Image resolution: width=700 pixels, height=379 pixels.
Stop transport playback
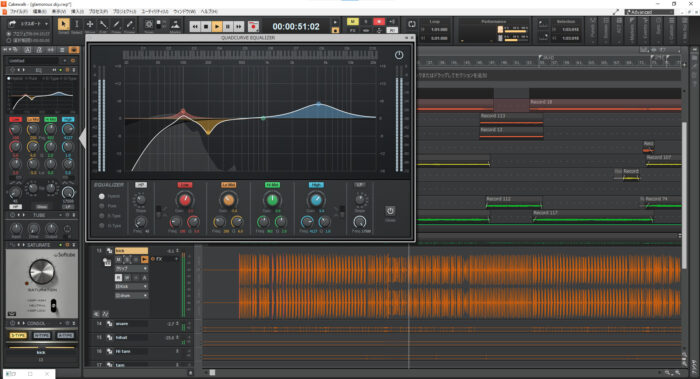[206, 27]
